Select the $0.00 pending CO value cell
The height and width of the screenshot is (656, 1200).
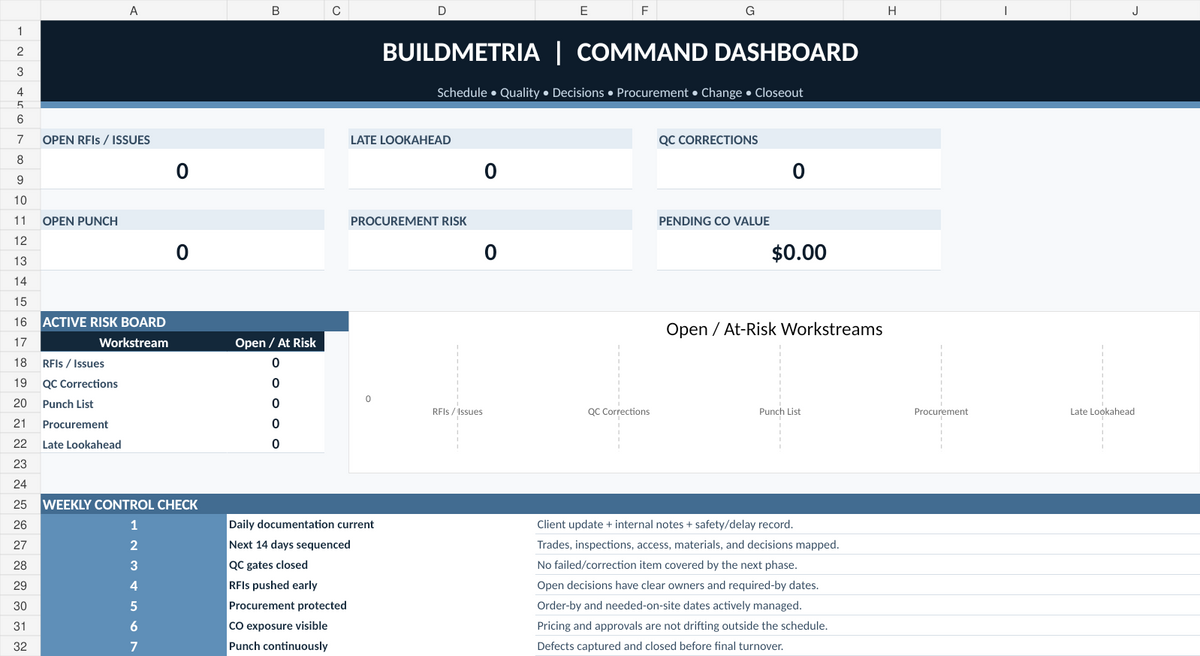798,251
